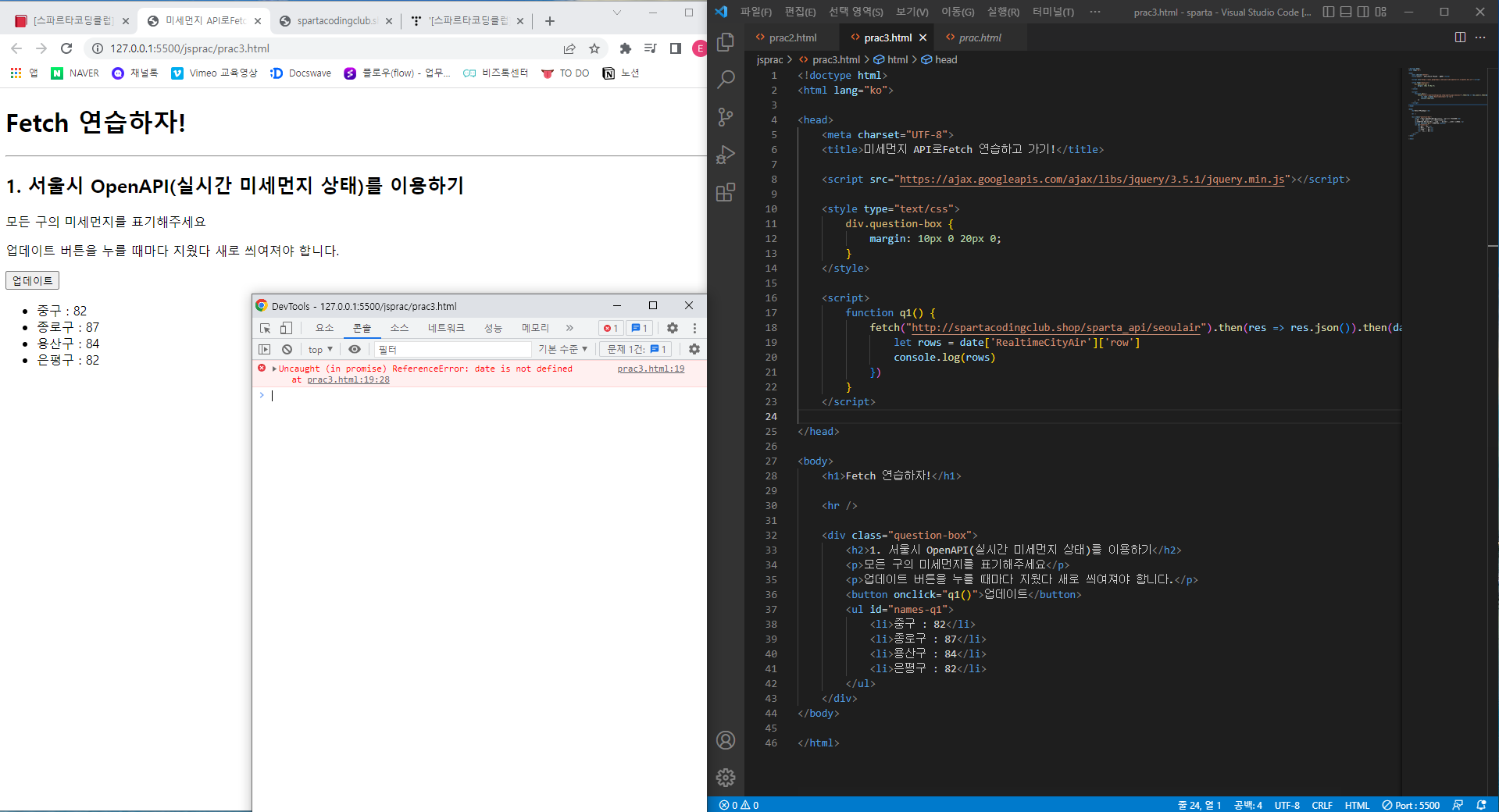The width and height of the screenshot is (1499, 812).
Task: Click the 문제 1건 issues button in DevTools
Action: [637, 349]
